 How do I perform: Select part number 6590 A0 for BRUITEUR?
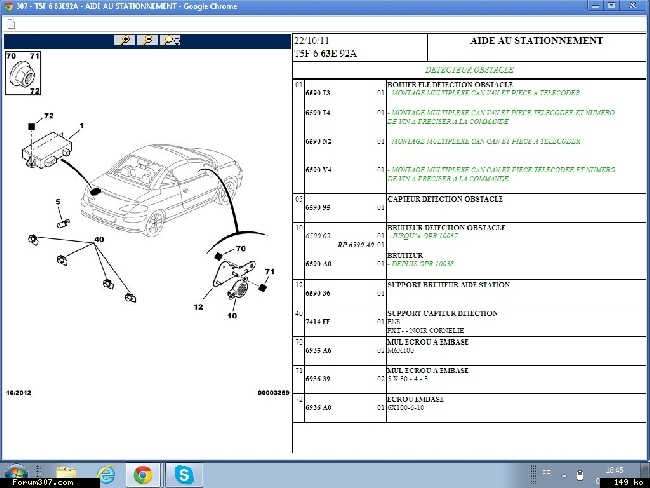point(318,264)
